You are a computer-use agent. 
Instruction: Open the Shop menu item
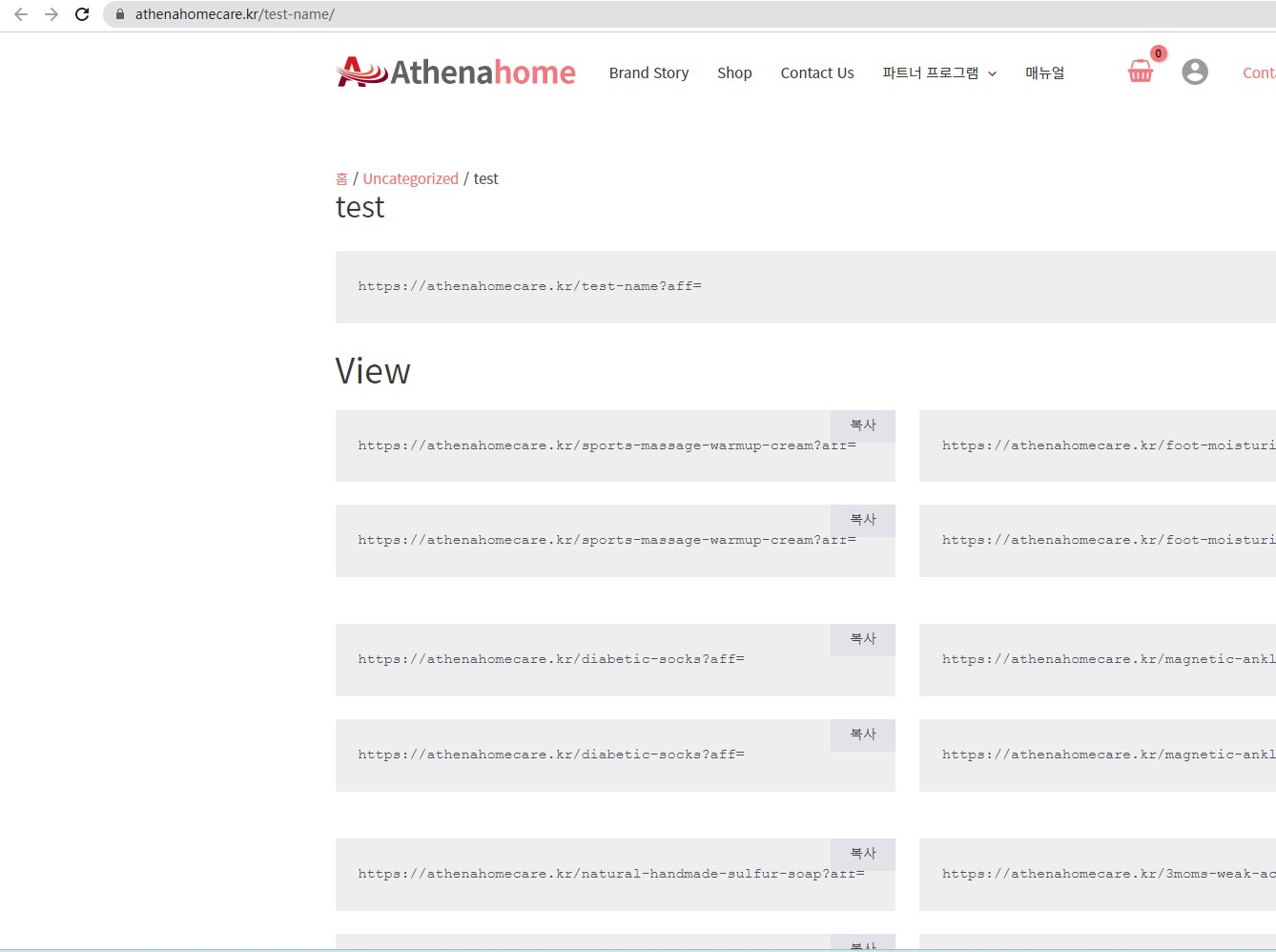pos(734,72)
